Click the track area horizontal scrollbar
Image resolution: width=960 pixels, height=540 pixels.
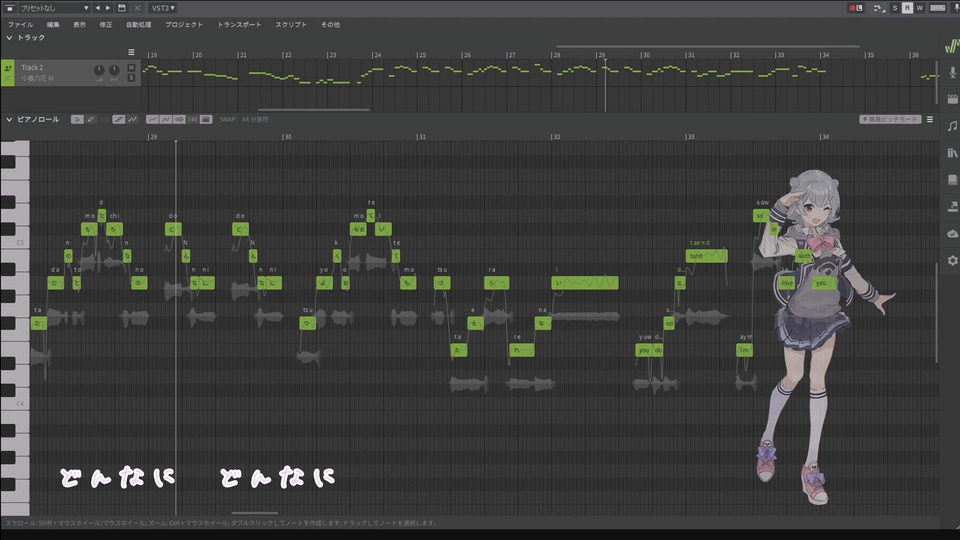[313, 110]
